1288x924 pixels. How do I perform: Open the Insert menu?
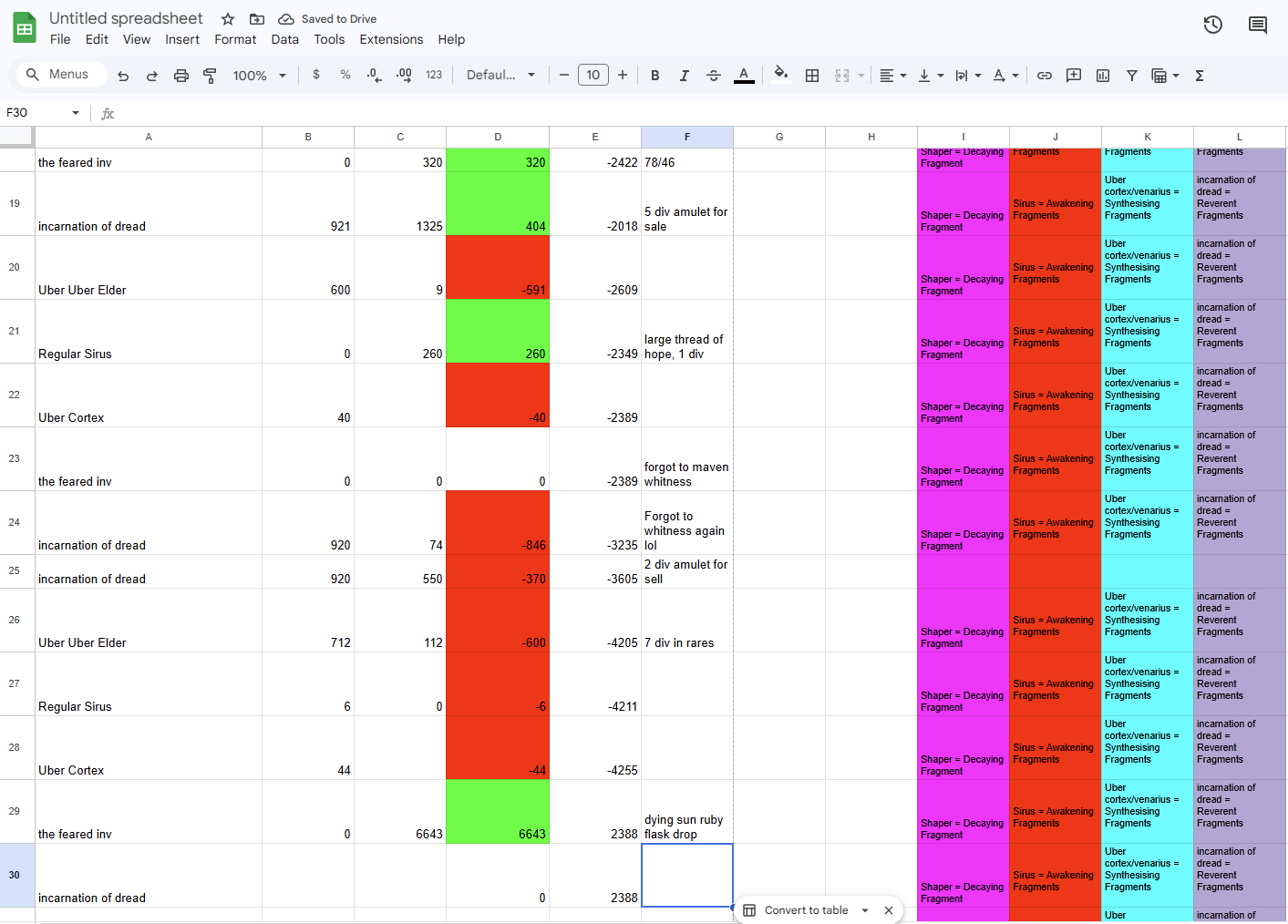click(x=182, y=39)
